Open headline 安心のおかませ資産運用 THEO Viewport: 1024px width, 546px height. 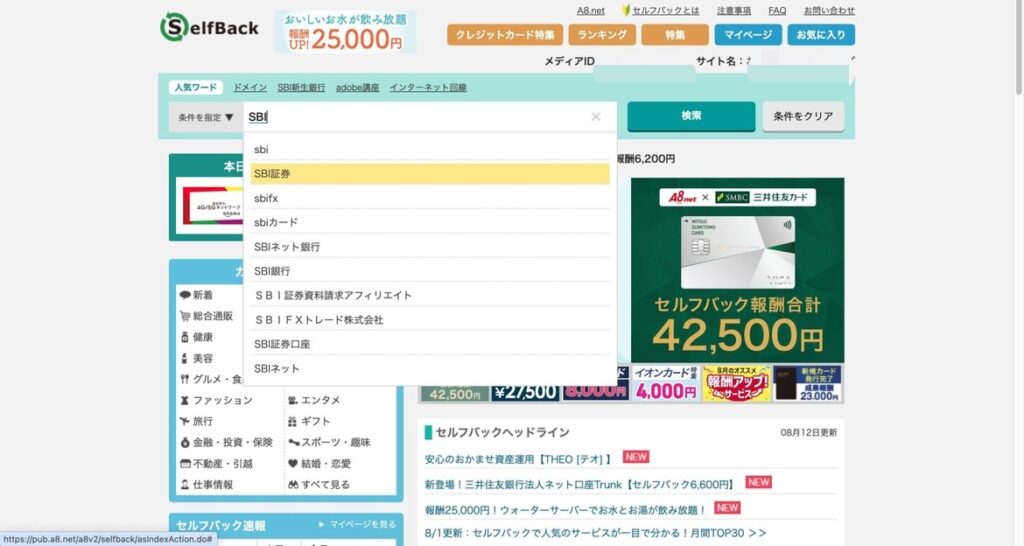tap(518, 459)
